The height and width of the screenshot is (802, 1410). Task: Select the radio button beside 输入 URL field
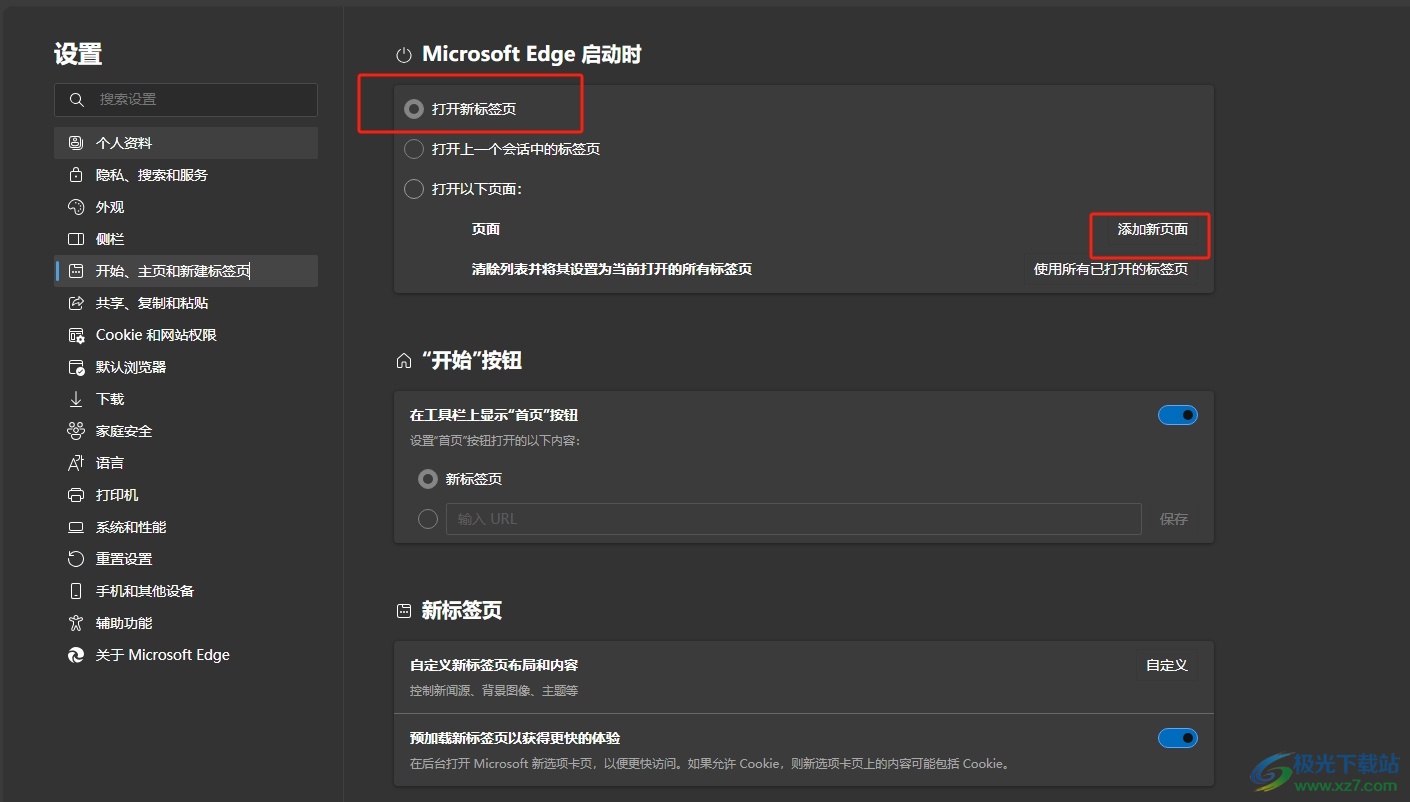[x=428, y=519]
